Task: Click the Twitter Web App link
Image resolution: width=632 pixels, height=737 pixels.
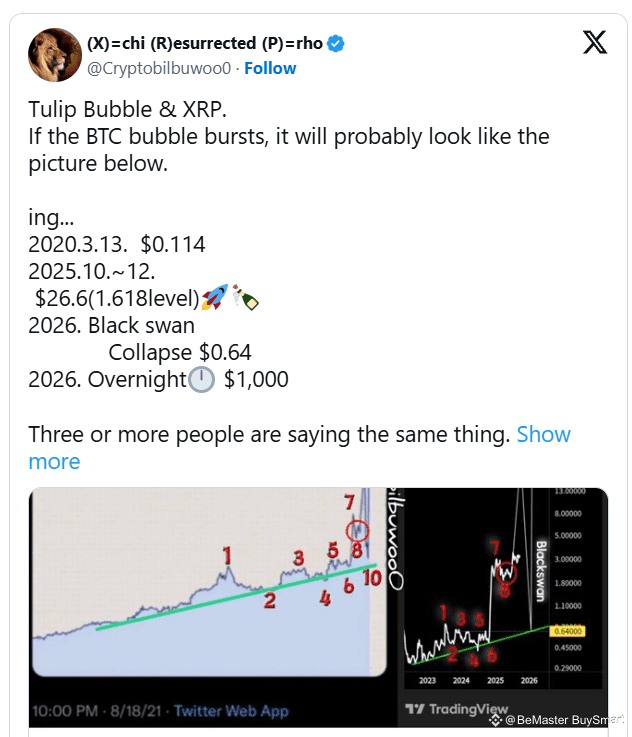Action: click(x=231, y=711)
